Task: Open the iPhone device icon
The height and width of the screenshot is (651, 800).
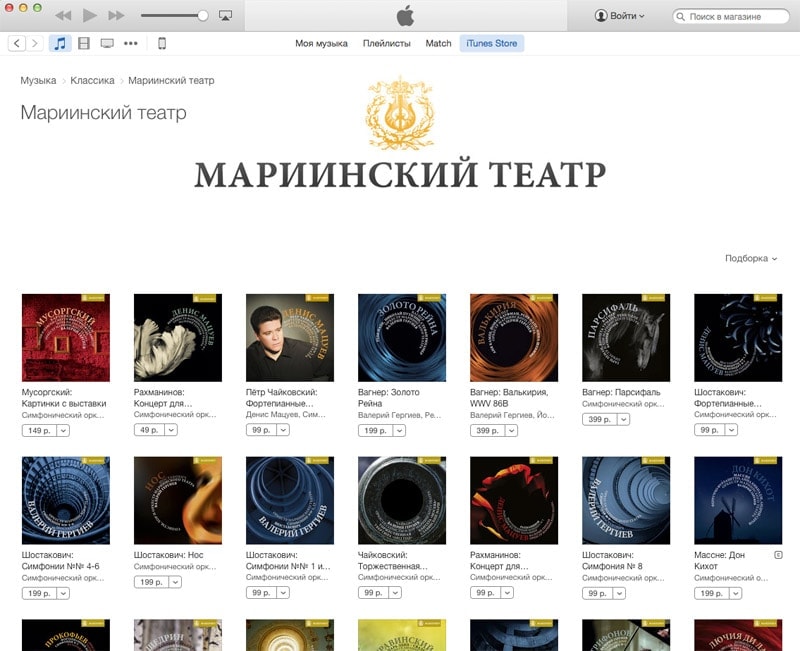Action: click(x=161, y=43)
